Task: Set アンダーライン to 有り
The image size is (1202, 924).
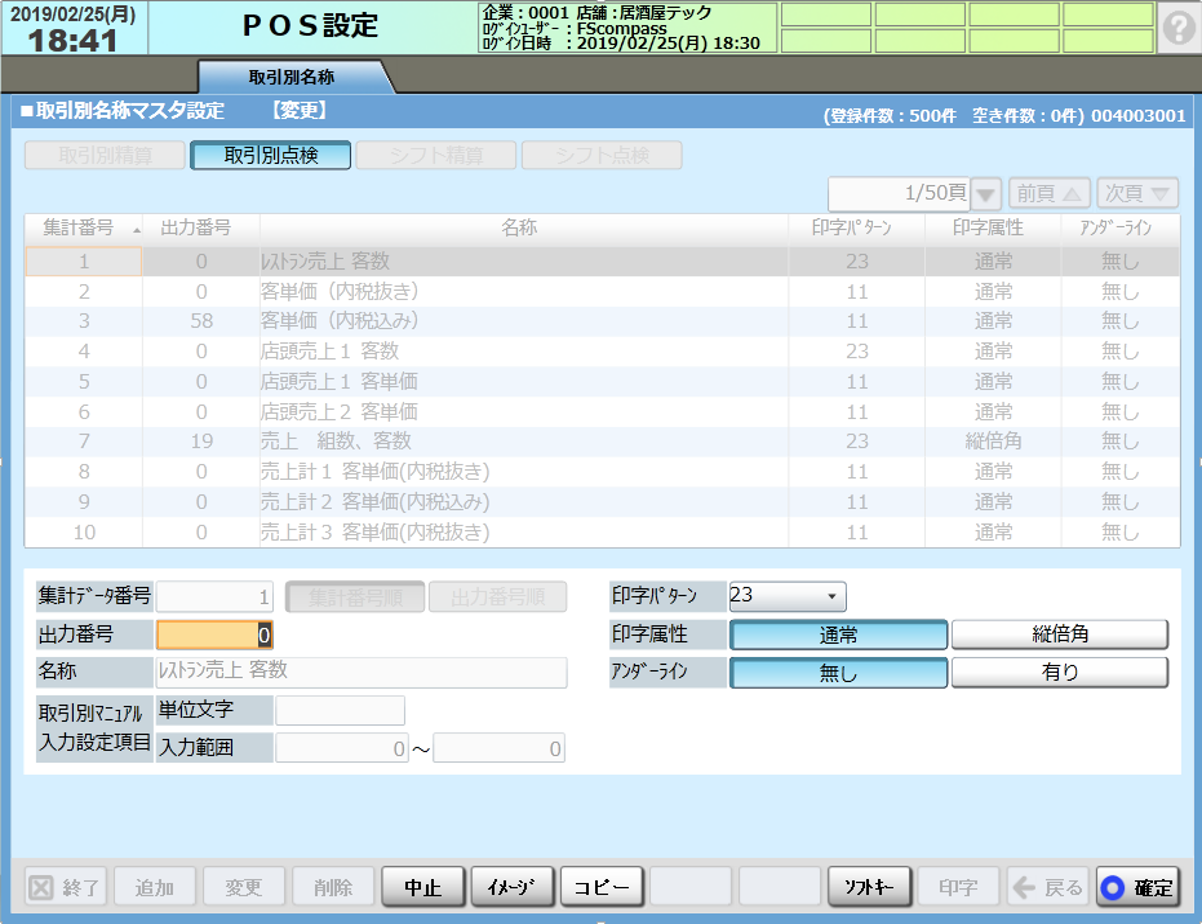Action: tap(1060, 673)
